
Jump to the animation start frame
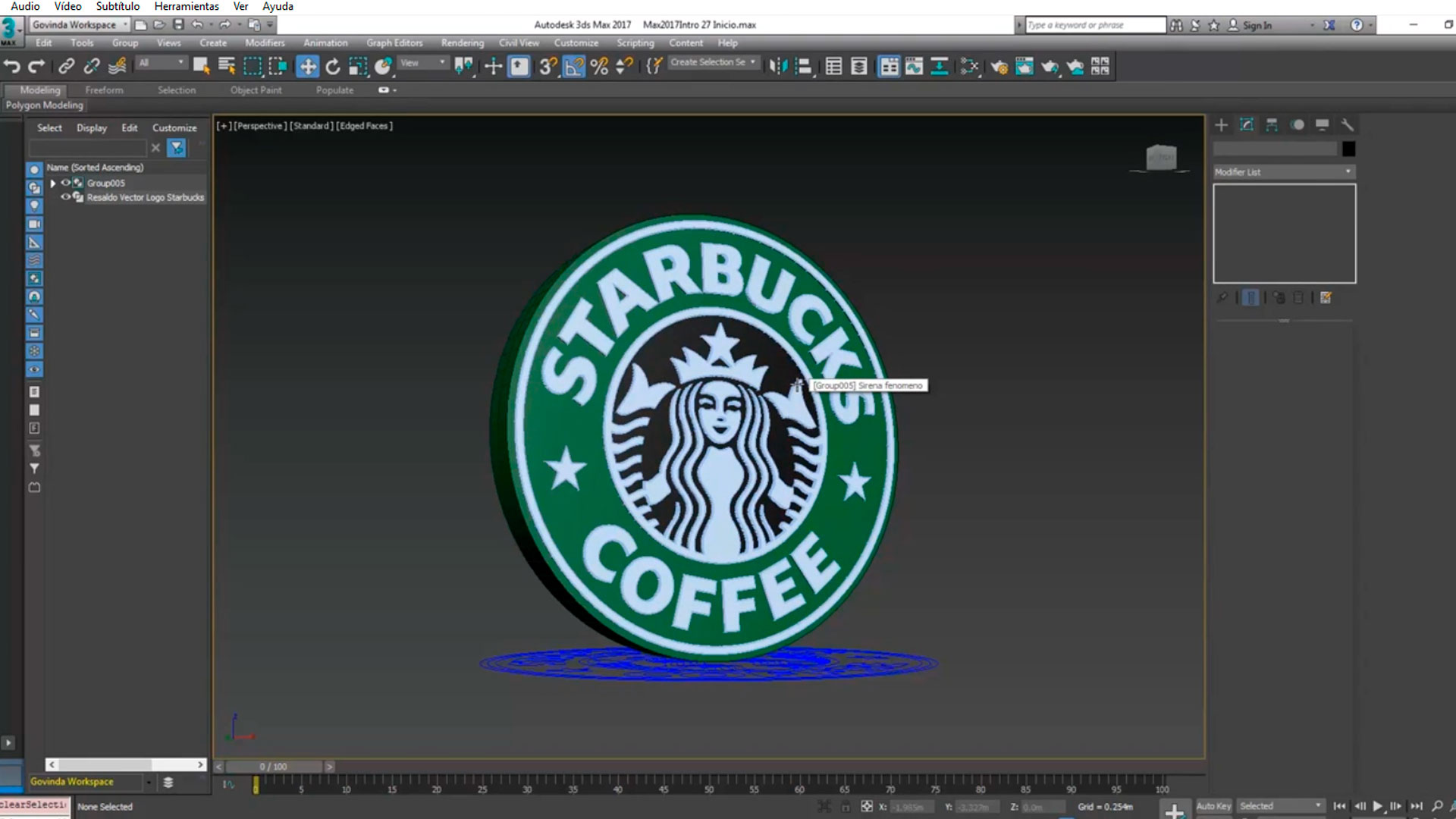(1339, 806)
